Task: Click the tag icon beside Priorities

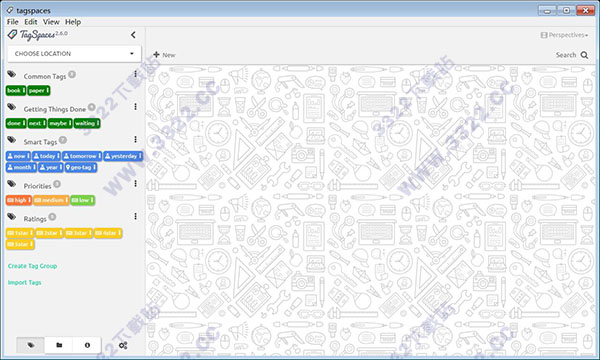Action: (11, 184)
